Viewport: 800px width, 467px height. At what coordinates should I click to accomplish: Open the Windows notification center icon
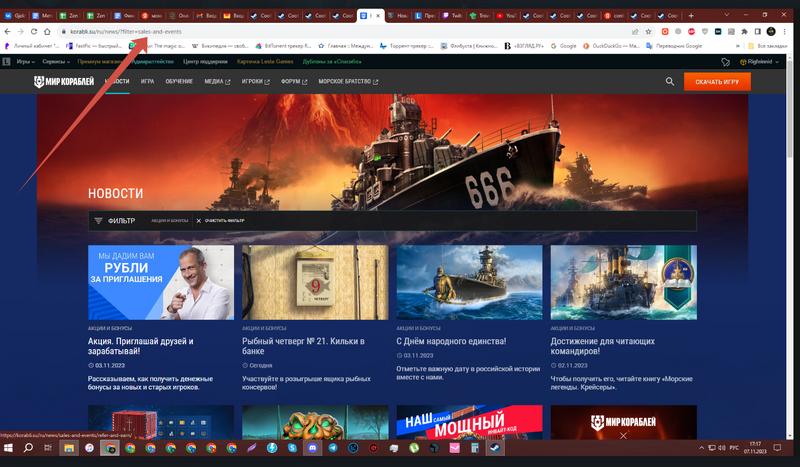coord(777,448)
